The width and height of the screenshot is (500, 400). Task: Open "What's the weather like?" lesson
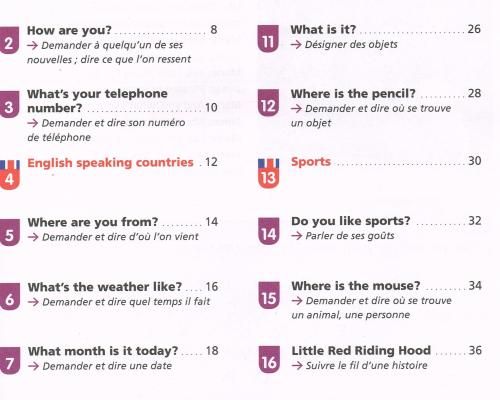pyautogui.click(x=105, y=287)
